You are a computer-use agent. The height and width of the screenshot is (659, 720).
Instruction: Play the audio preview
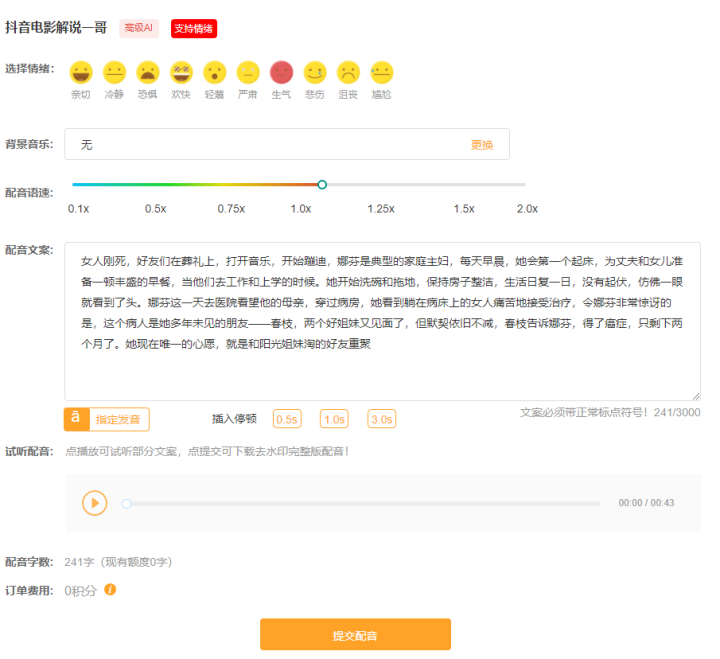coord(95,503)
